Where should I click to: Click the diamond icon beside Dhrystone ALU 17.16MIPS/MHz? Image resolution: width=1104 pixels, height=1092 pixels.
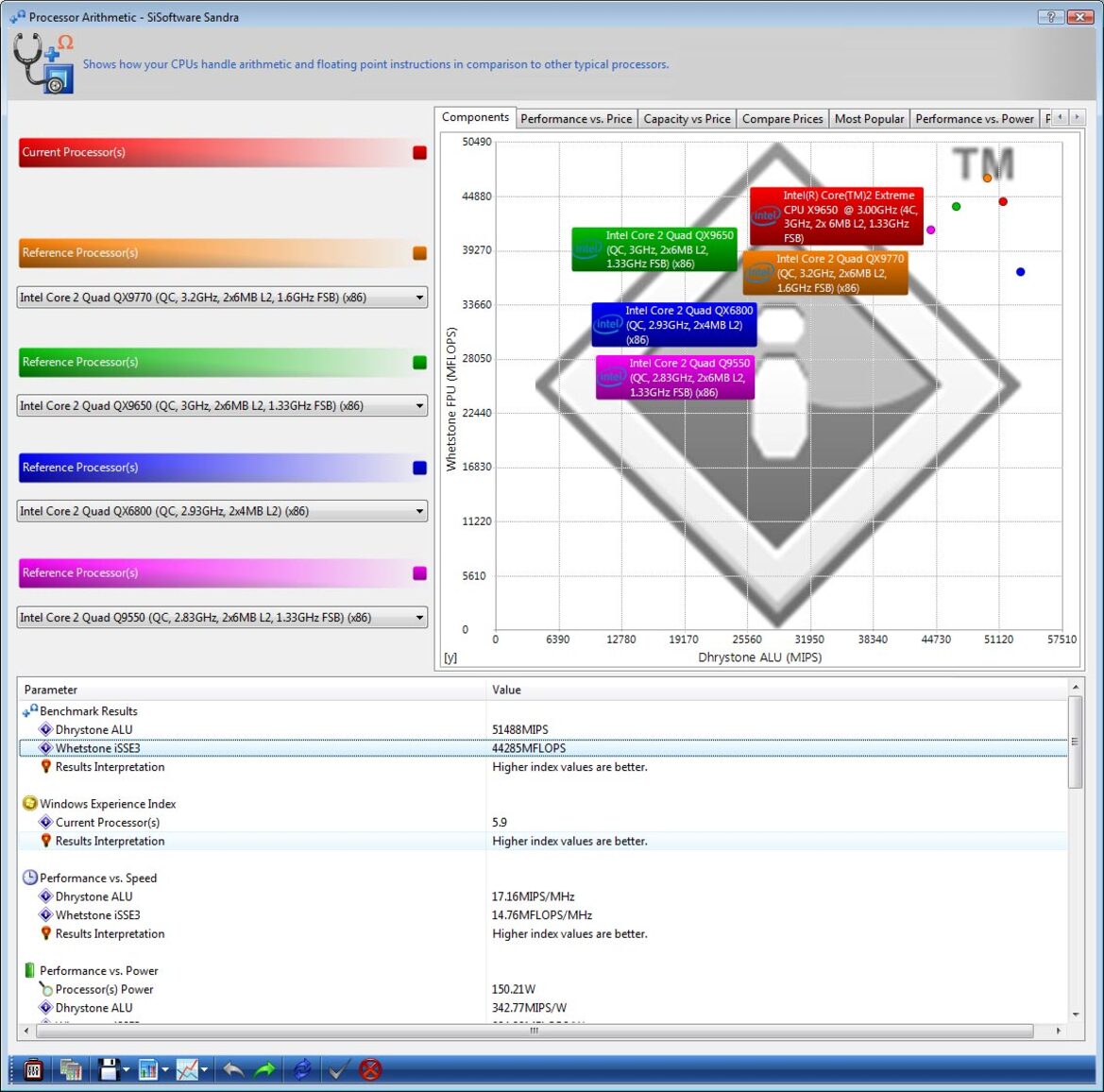(45, 896)
